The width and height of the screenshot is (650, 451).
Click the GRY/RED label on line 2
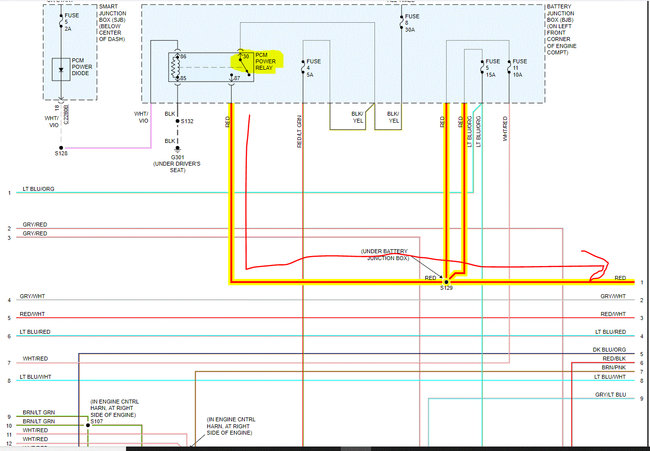click(x=35, y=225)
